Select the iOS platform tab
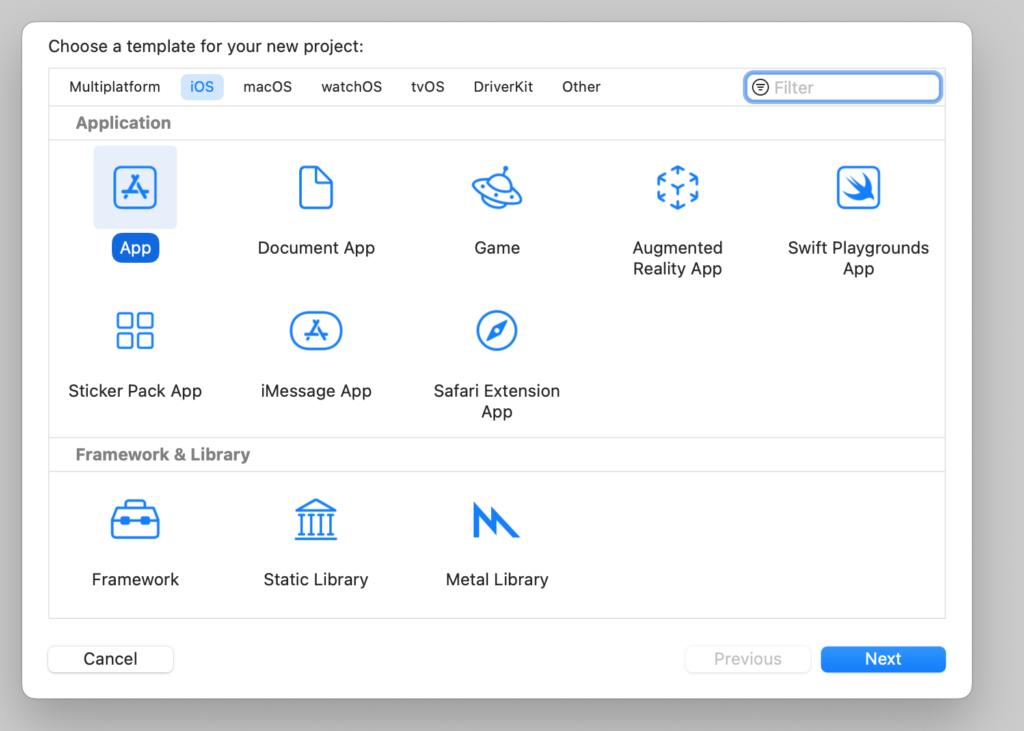1024x731 pixels. point(202,87)
